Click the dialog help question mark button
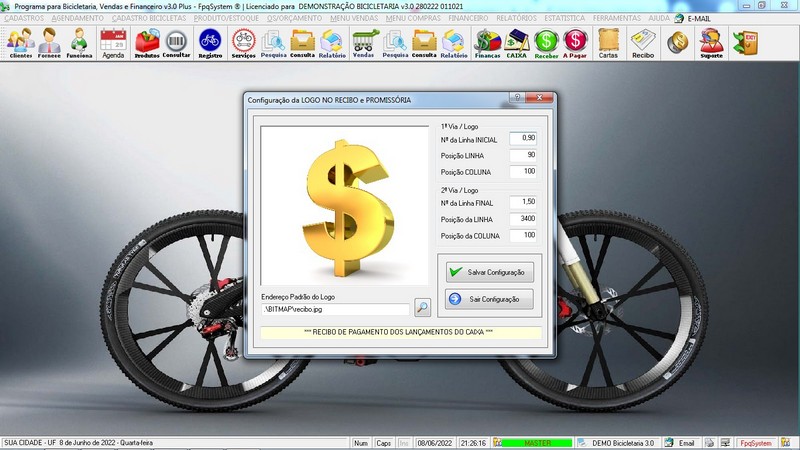800x450 pixels. pos(517,97)
